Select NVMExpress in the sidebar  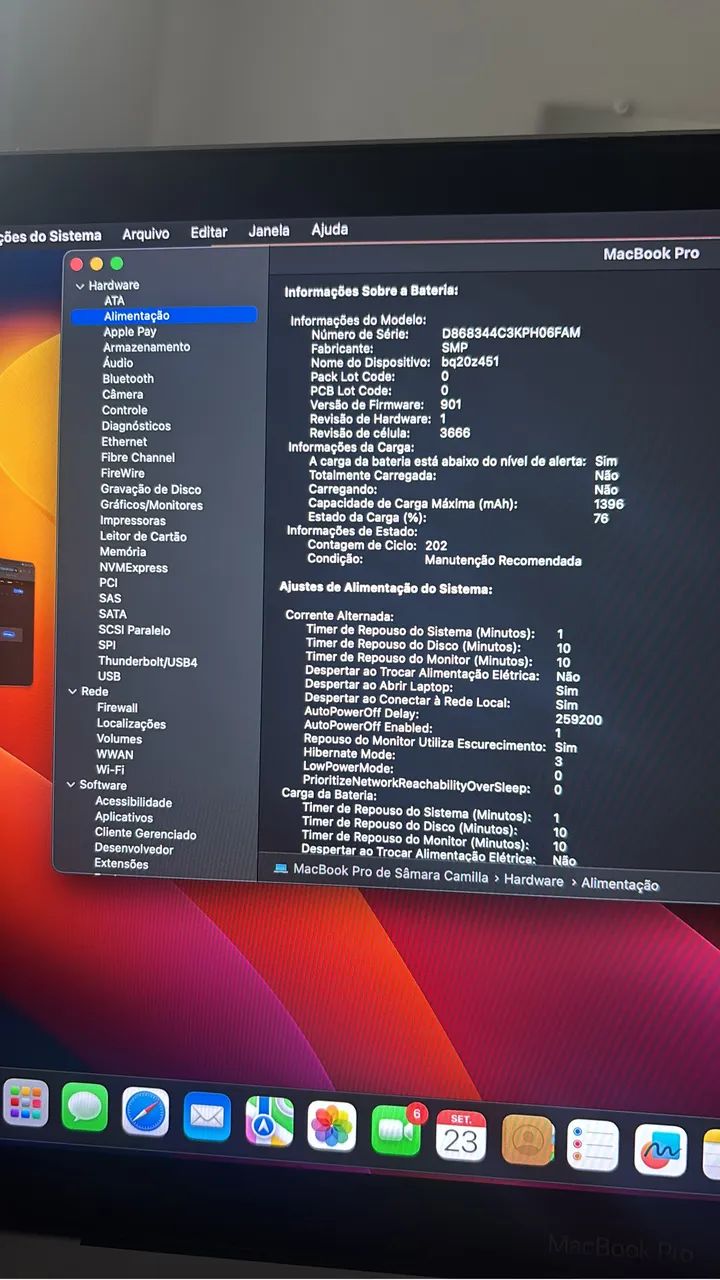[x=134, y=567]
